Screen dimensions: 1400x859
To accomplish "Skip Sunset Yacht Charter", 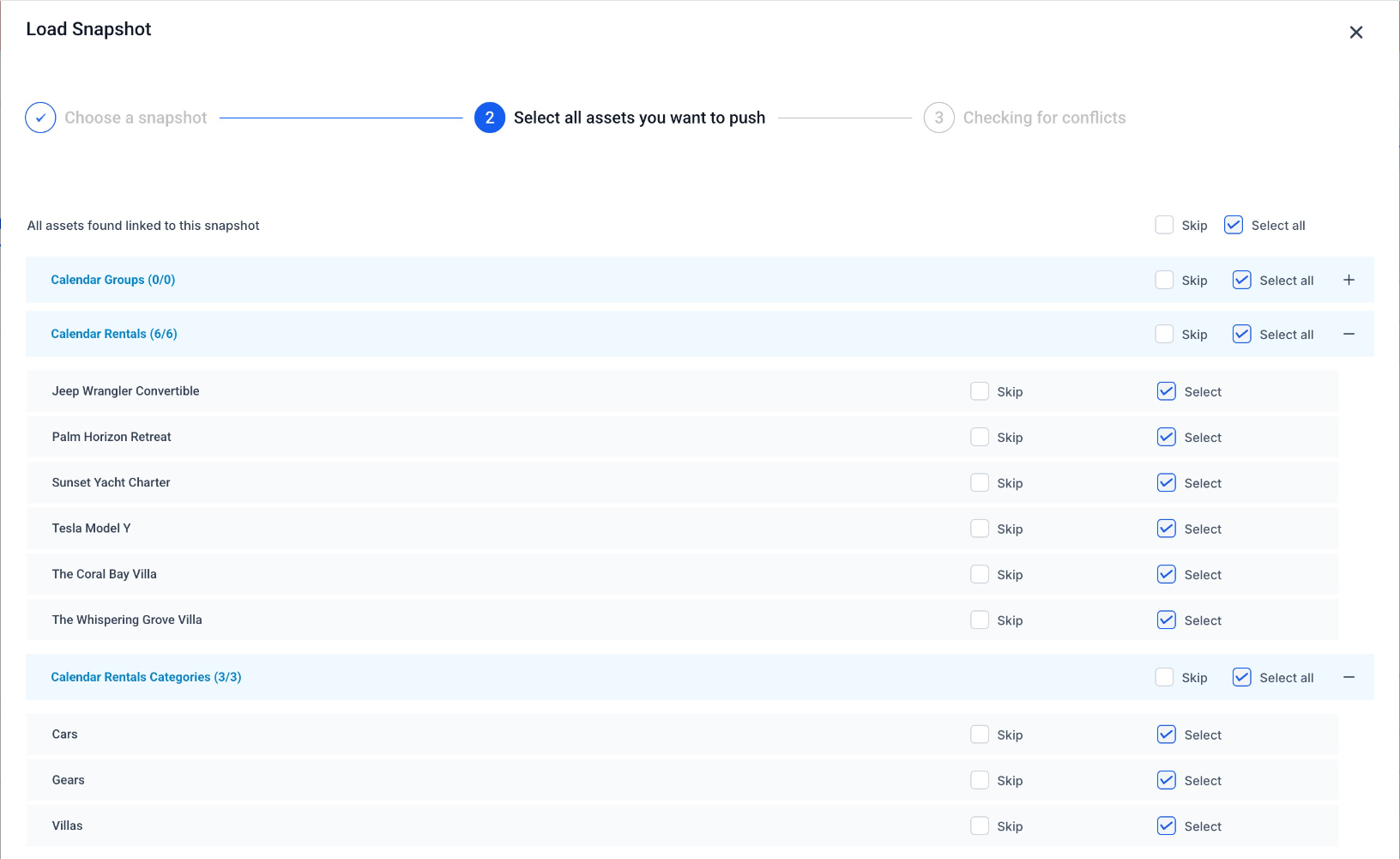I will (x=980, y=482).
